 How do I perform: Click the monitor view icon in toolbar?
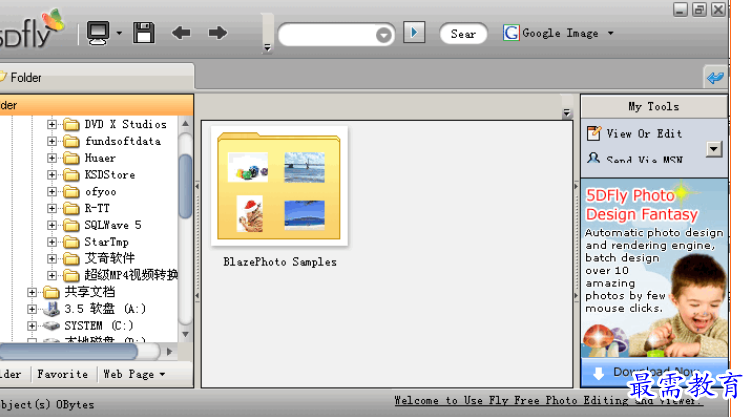click(x=98, y=33)
